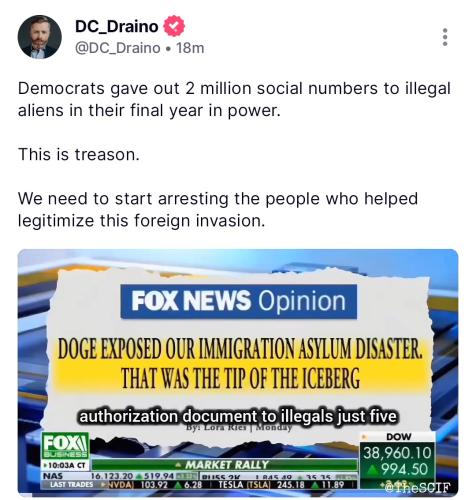
Task: Click the Fox Business logo in video
Action: pyautogui.click(x=65, y=445)
